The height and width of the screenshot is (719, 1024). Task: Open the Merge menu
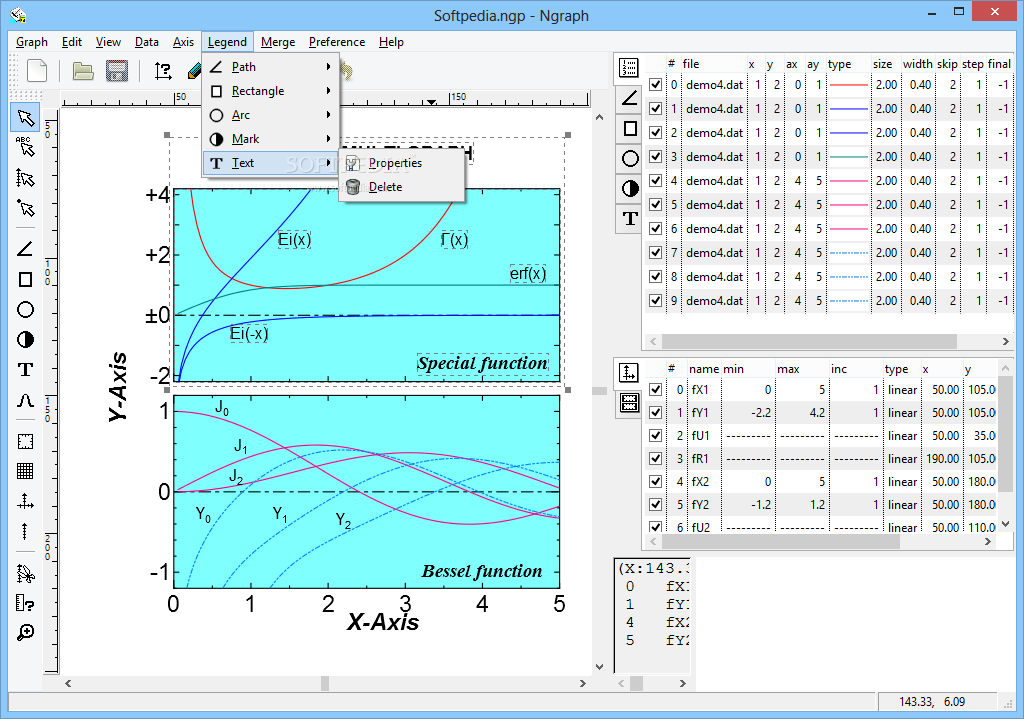point(278,42)
